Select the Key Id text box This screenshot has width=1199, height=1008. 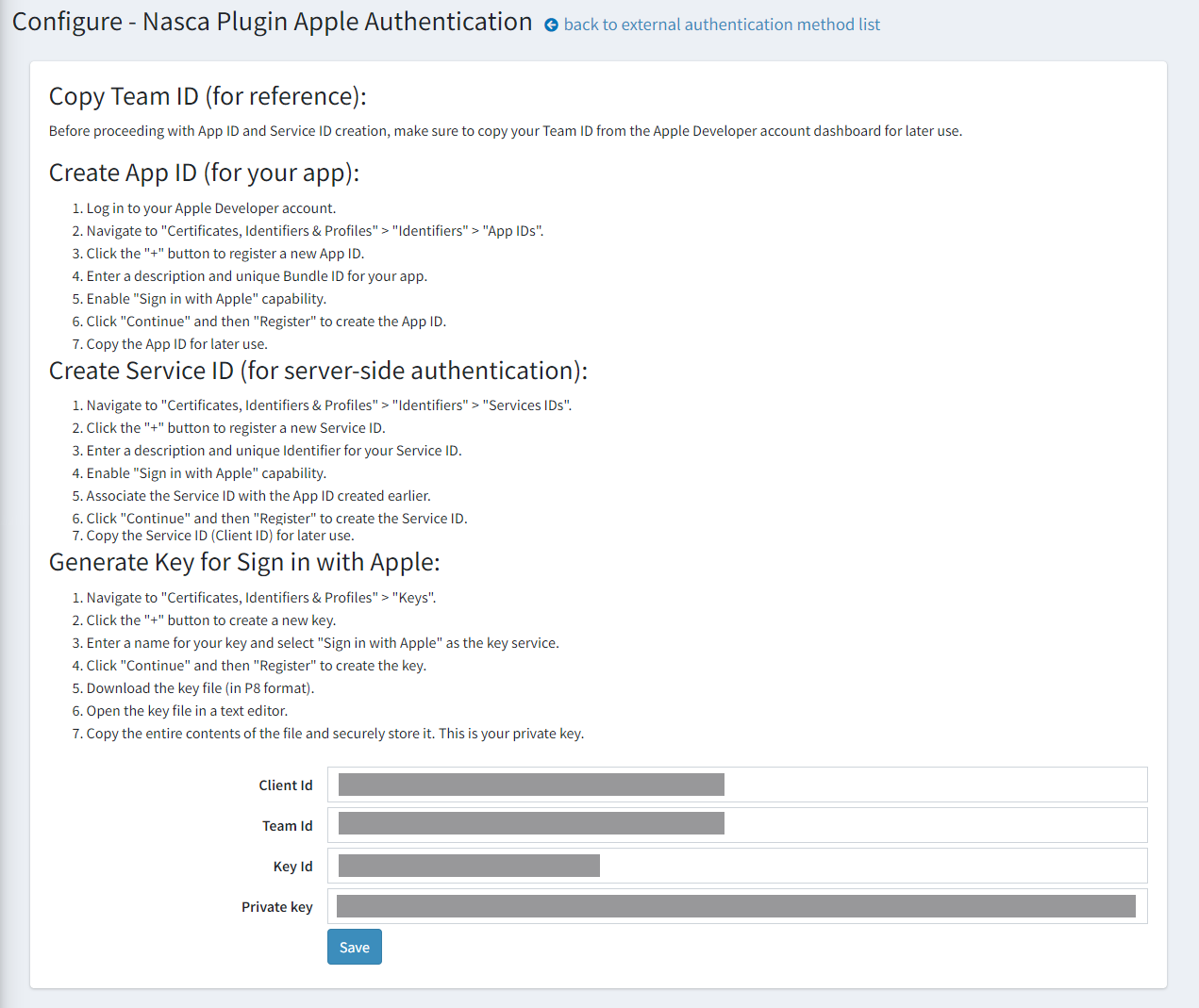click(737, 866)
